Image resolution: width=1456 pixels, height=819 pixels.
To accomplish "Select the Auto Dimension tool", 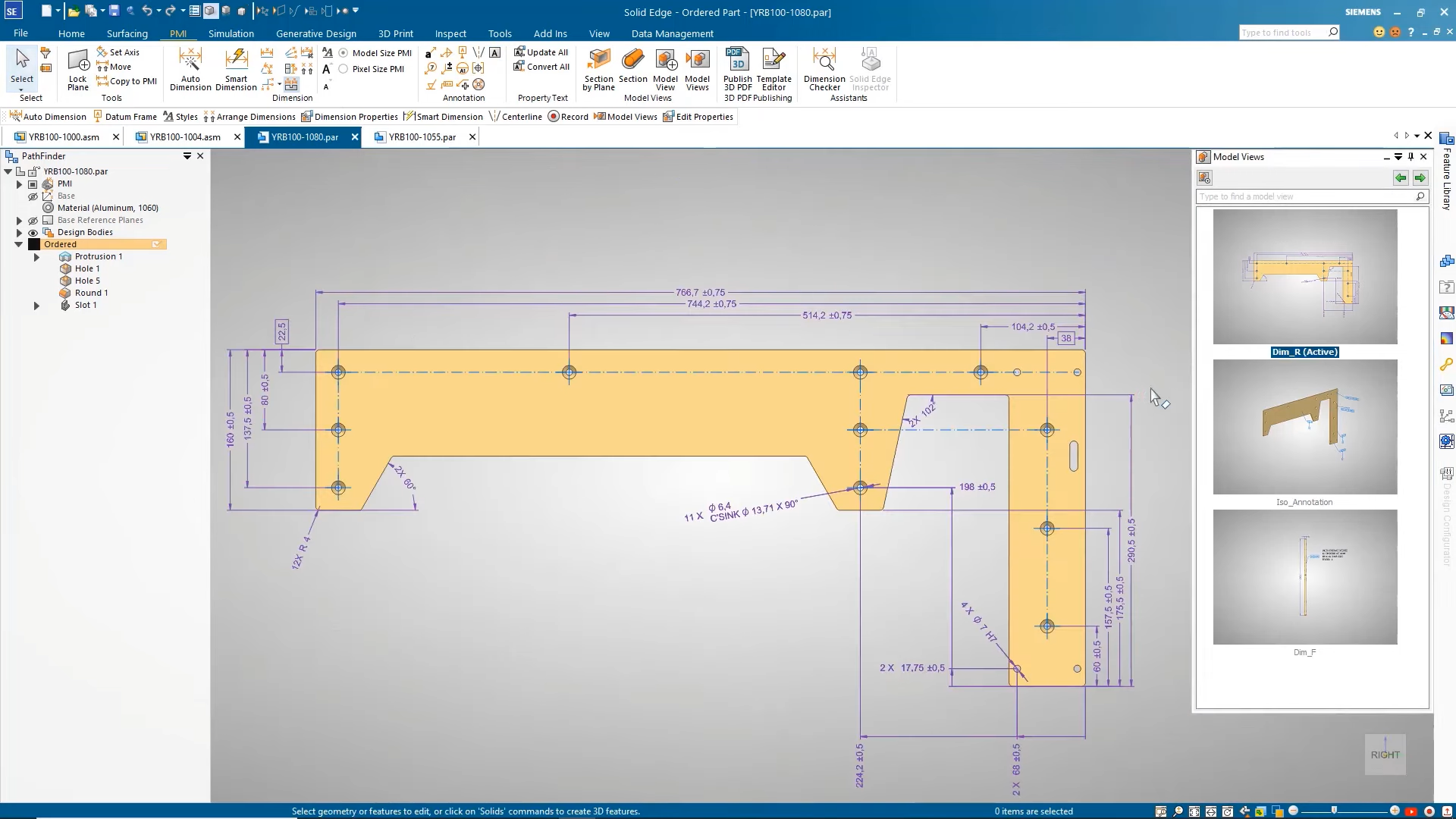I will coord(190,68).
